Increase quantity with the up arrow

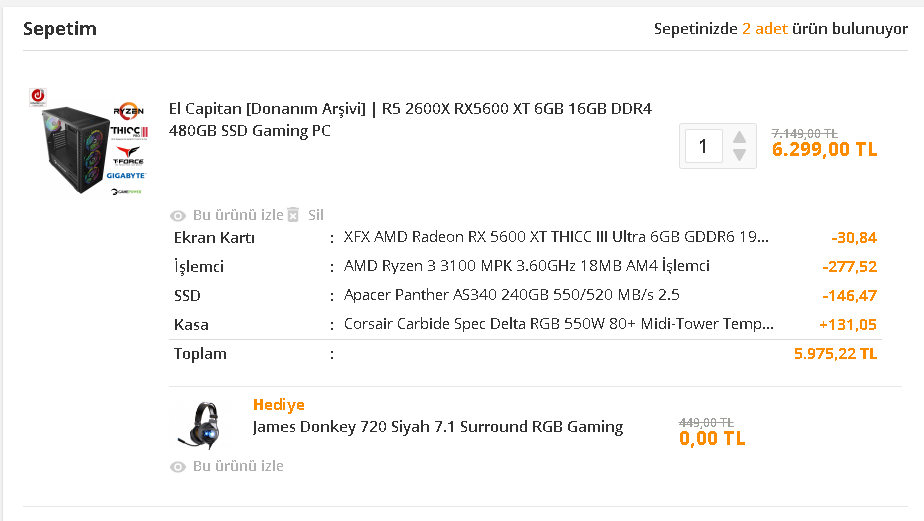(x=739, y=137)
